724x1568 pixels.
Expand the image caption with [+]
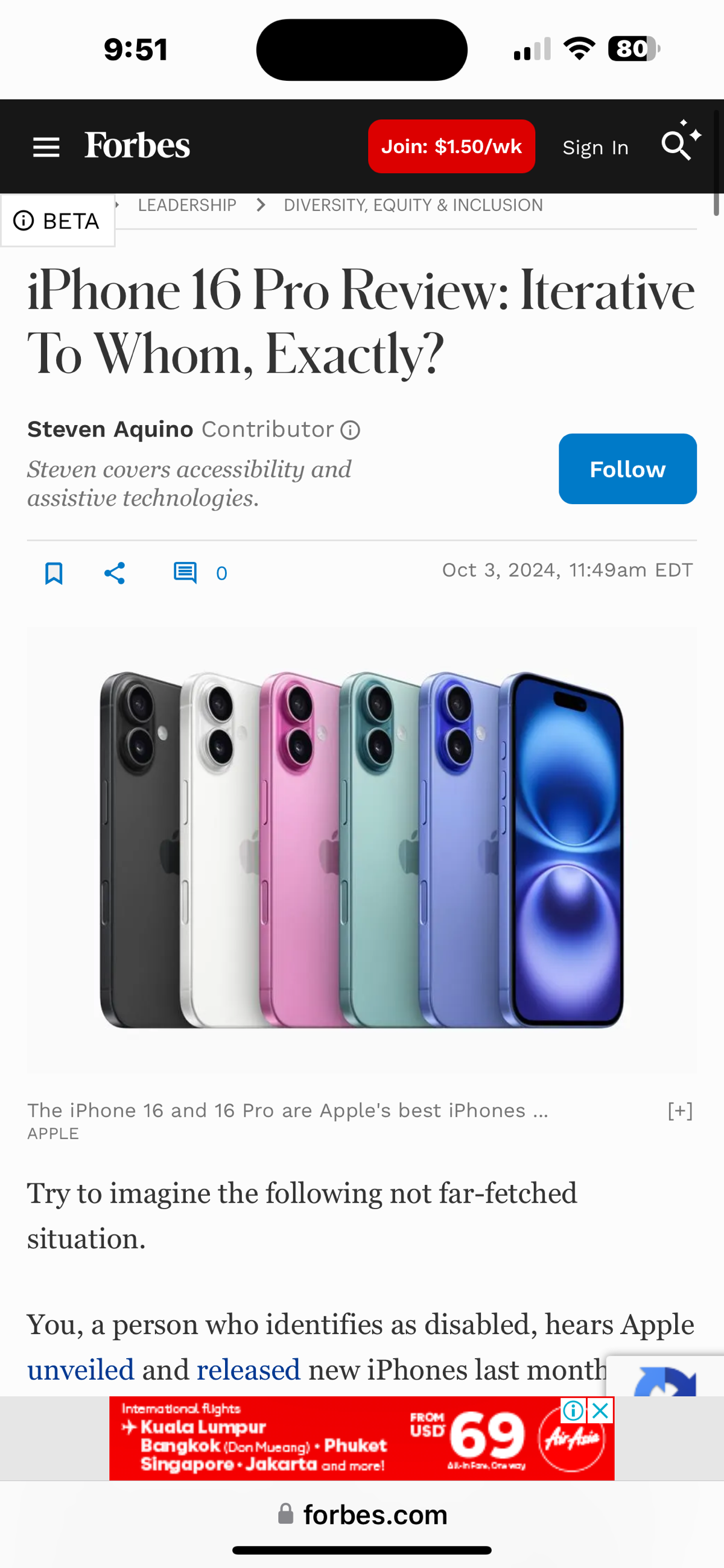[x=680, y=1111]
